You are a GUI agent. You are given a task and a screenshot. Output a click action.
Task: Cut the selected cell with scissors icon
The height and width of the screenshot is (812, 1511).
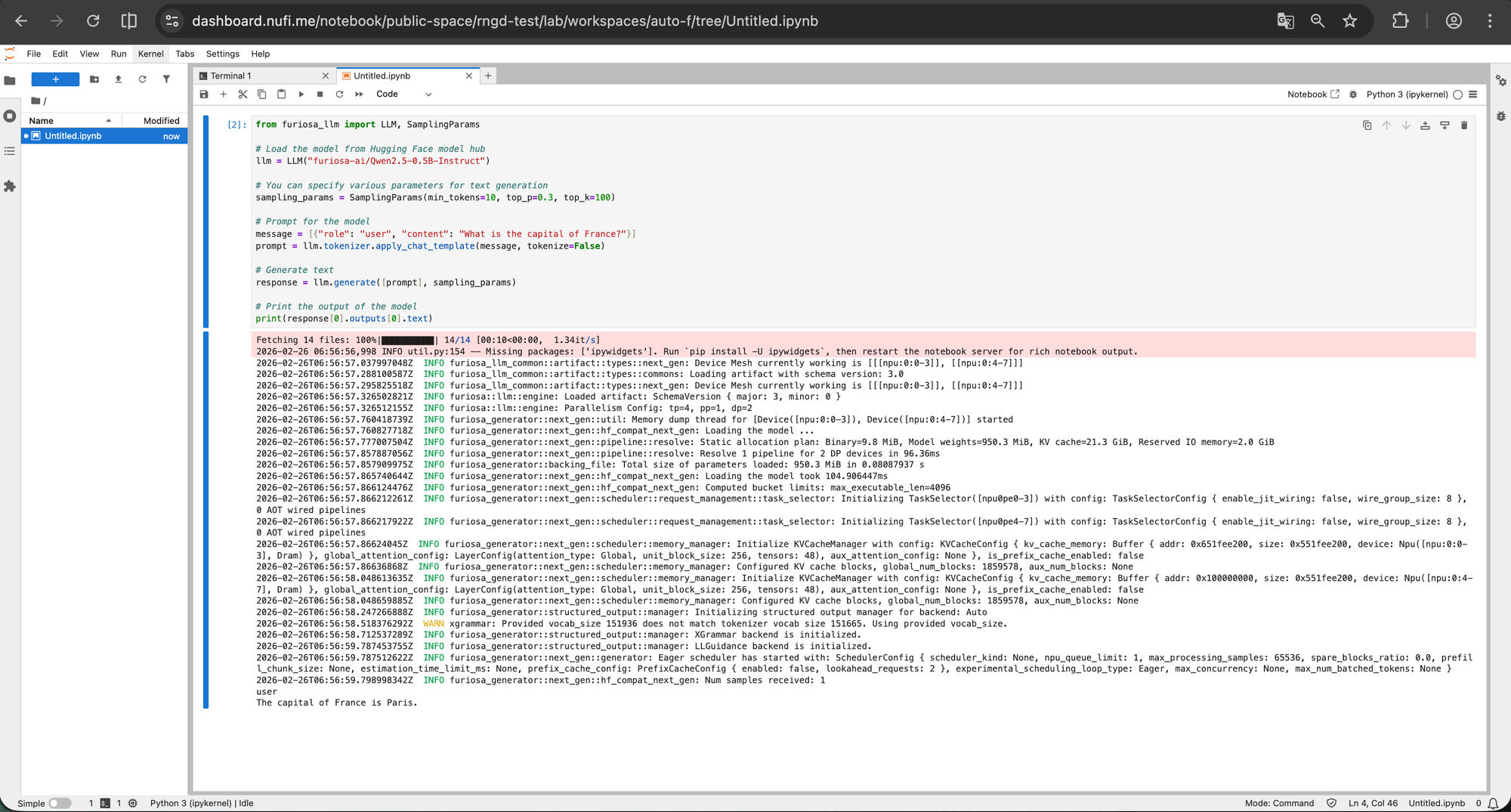point(243,94)
